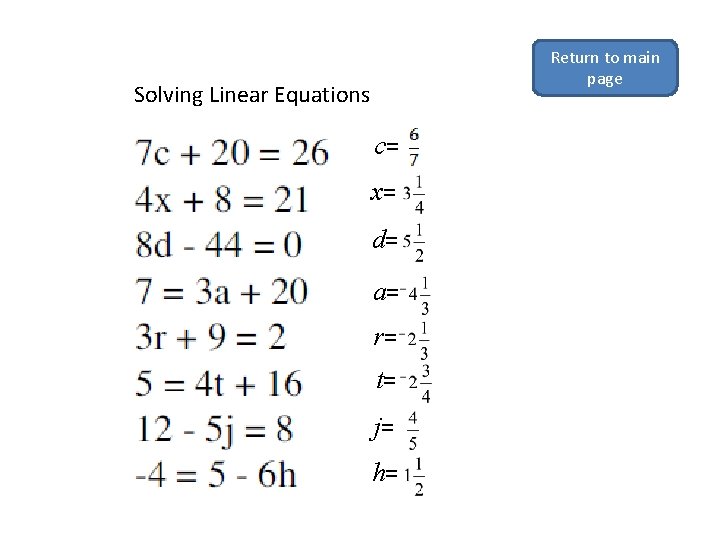Click the answer for a

[x=402, y=293]
